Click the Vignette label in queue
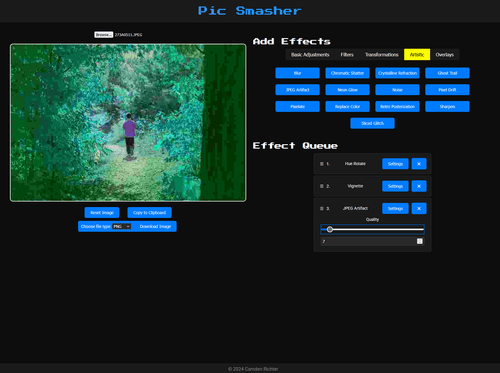This screenshot has height=373, width=500. coord(355,186)
